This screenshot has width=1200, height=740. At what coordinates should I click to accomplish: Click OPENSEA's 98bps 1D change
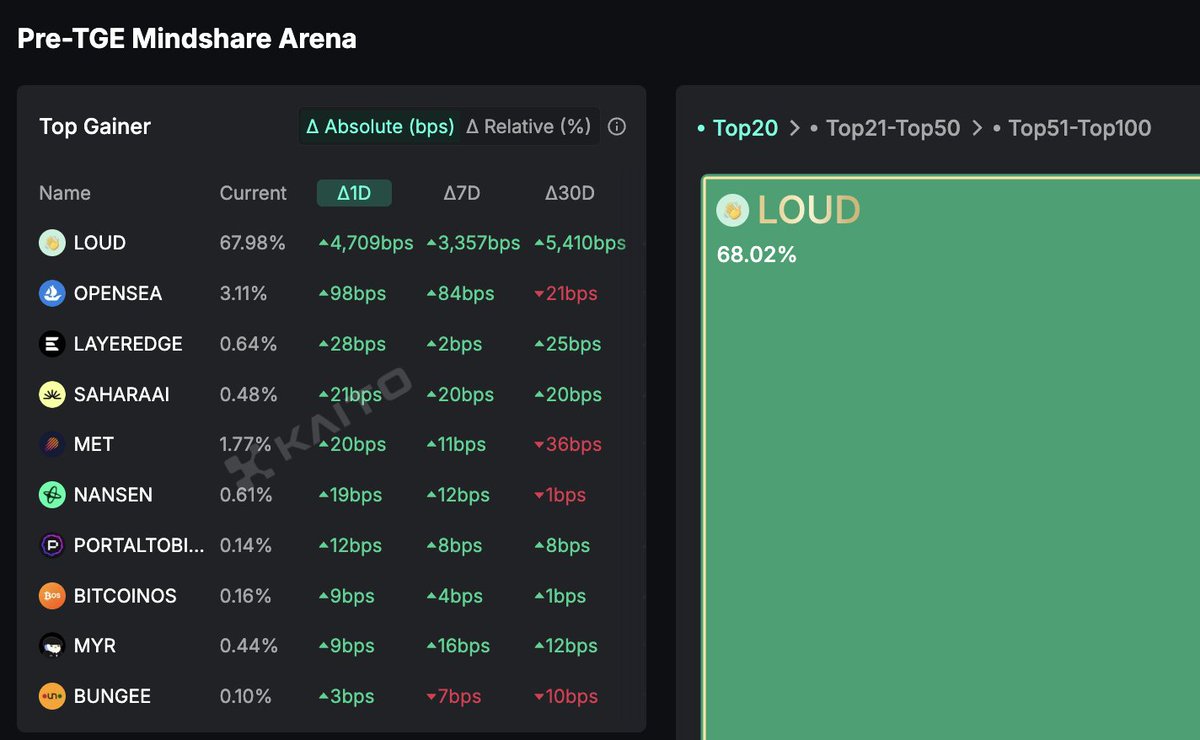tap(352, 293)
